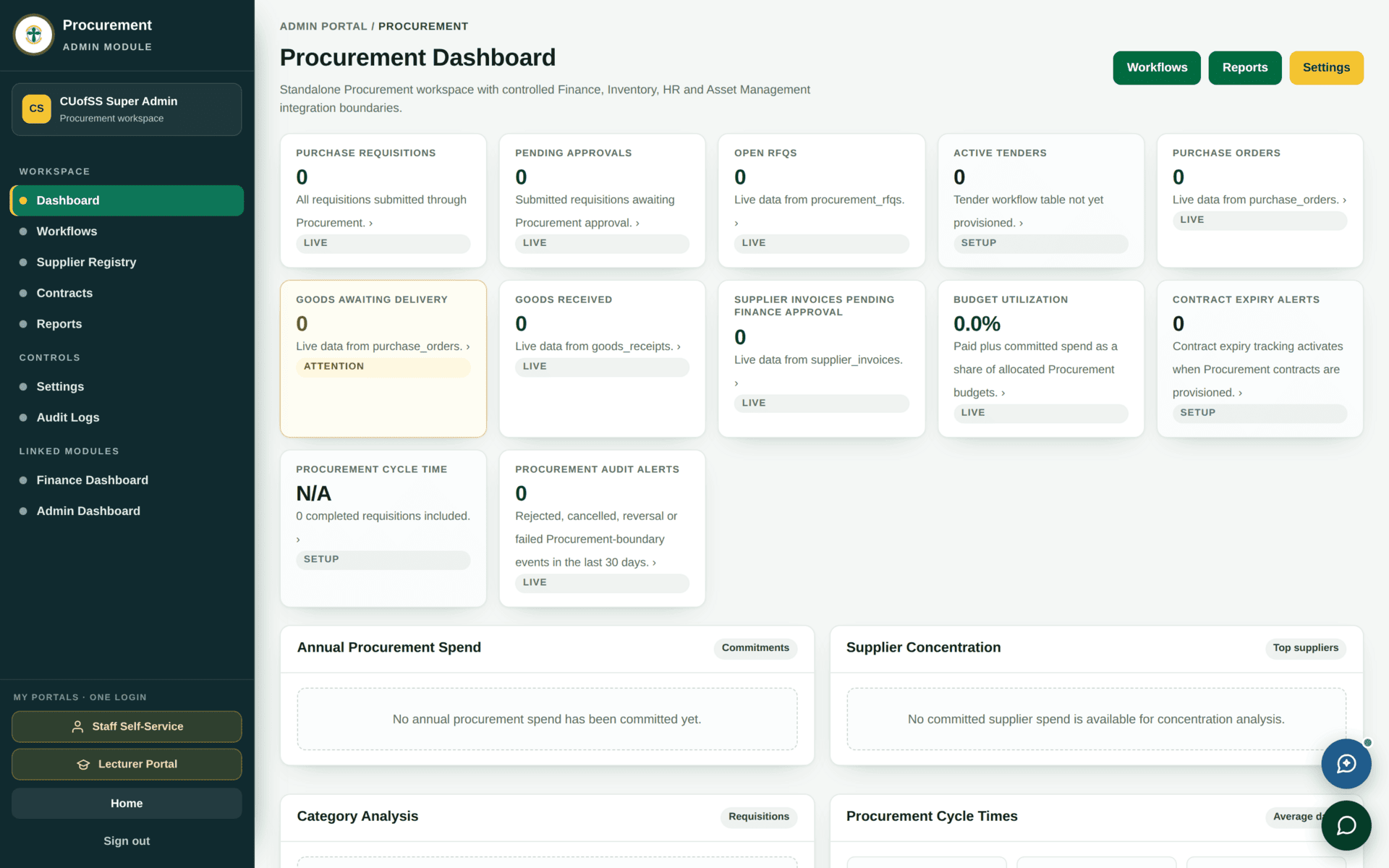Click the N/A cycle time value
1389x868 pixels.
pyautogui.click(x=313, y=493)
